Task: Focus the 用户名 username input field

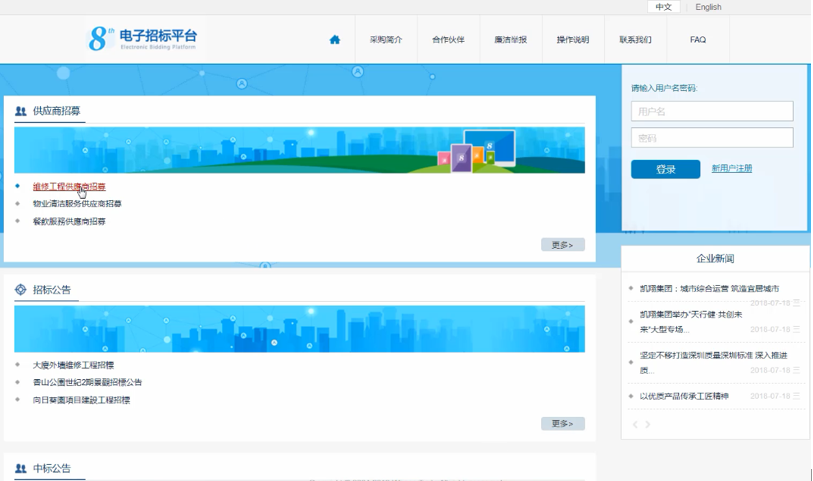Action: [711, 111]
